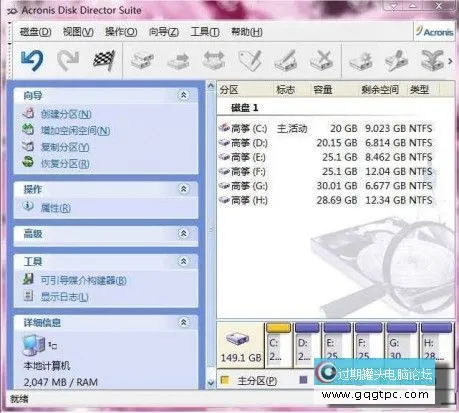This screenshot has width=459, height=413.
Task: Collapse the 工具 panel
Action: tap(183, 261)
